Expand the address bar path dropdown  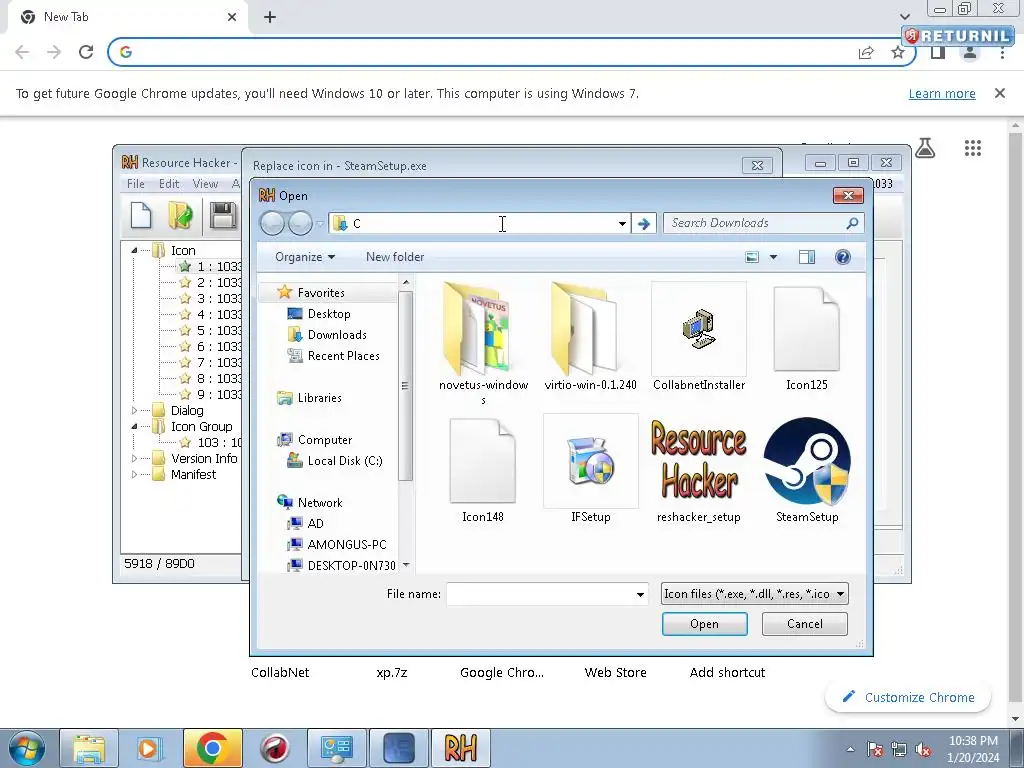tap(622, 223)
